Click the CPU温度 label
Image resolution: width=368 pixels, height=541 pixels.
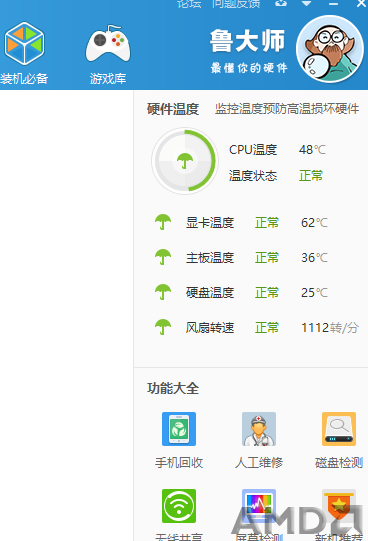253,150
